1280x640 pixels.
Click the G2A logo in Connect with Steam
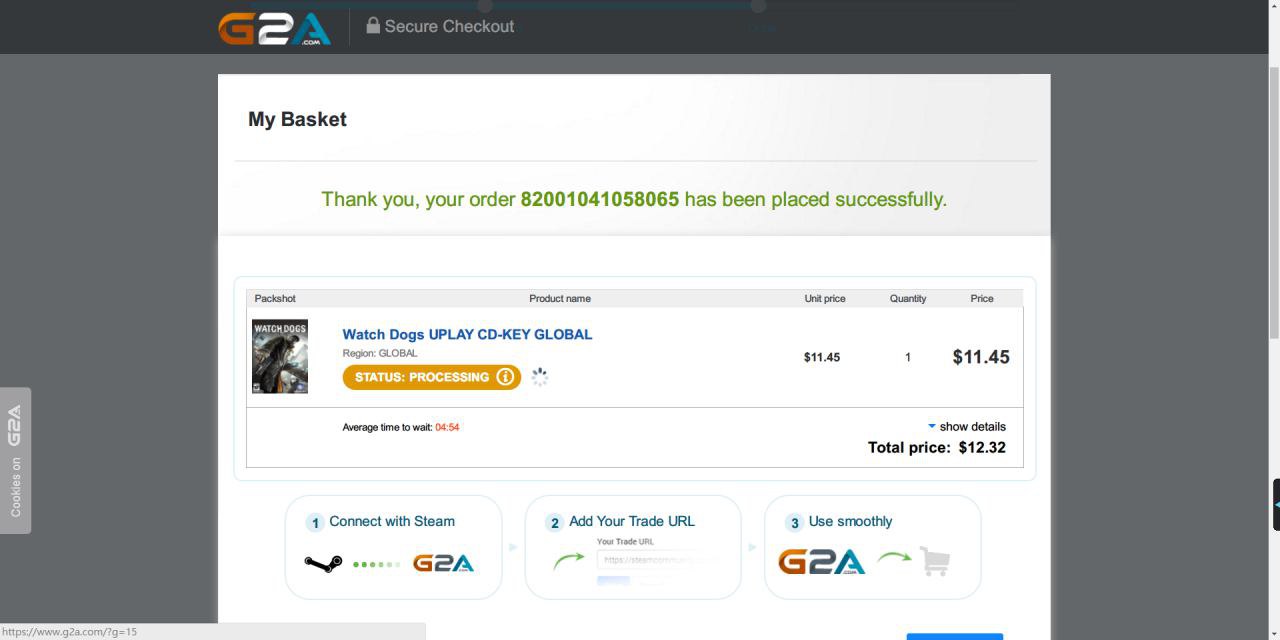443,563
